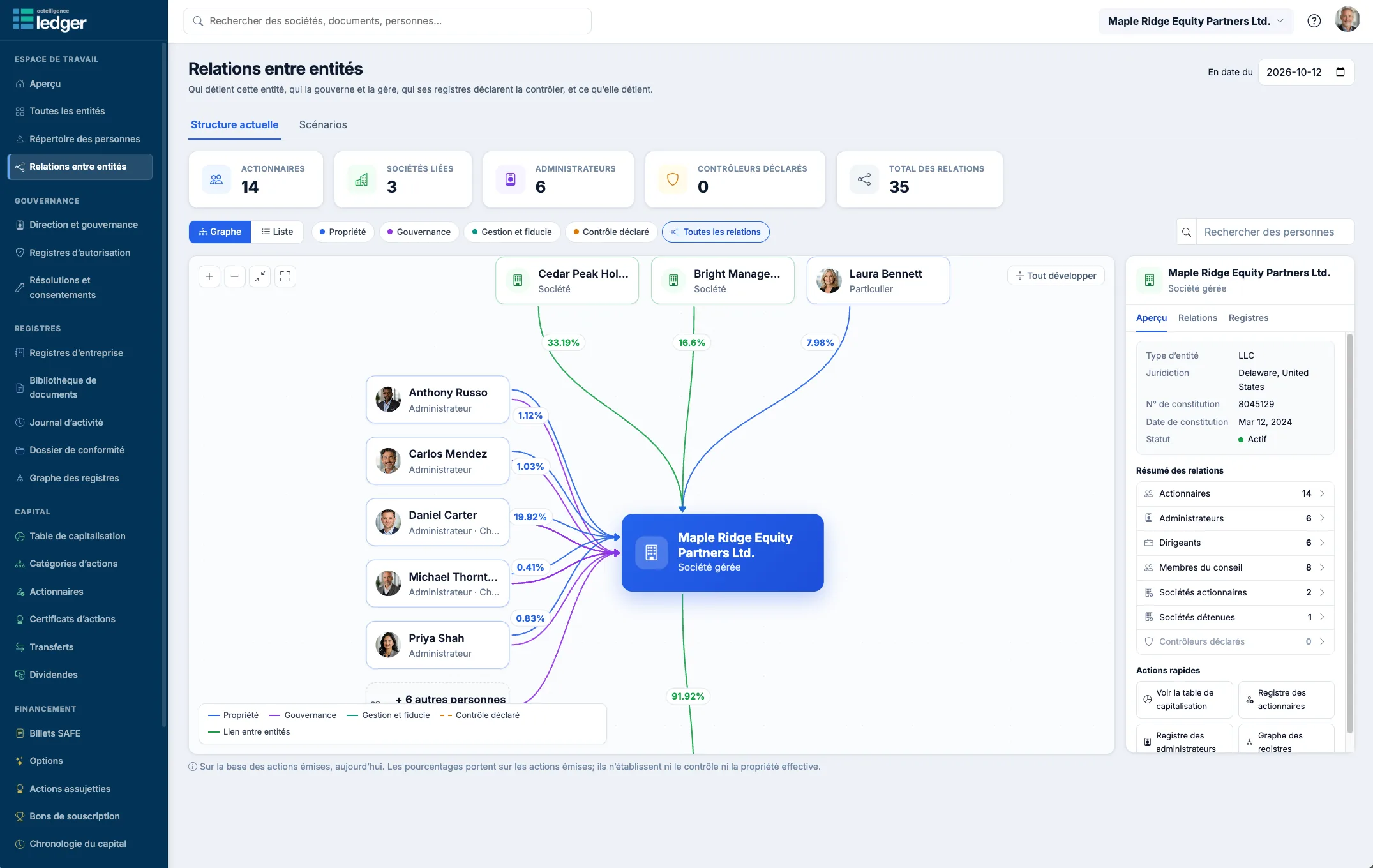This screenshot has width=1373, height=868.
Task: Toggle the Gestion et fiducie filter
Action: pos(512,232)
